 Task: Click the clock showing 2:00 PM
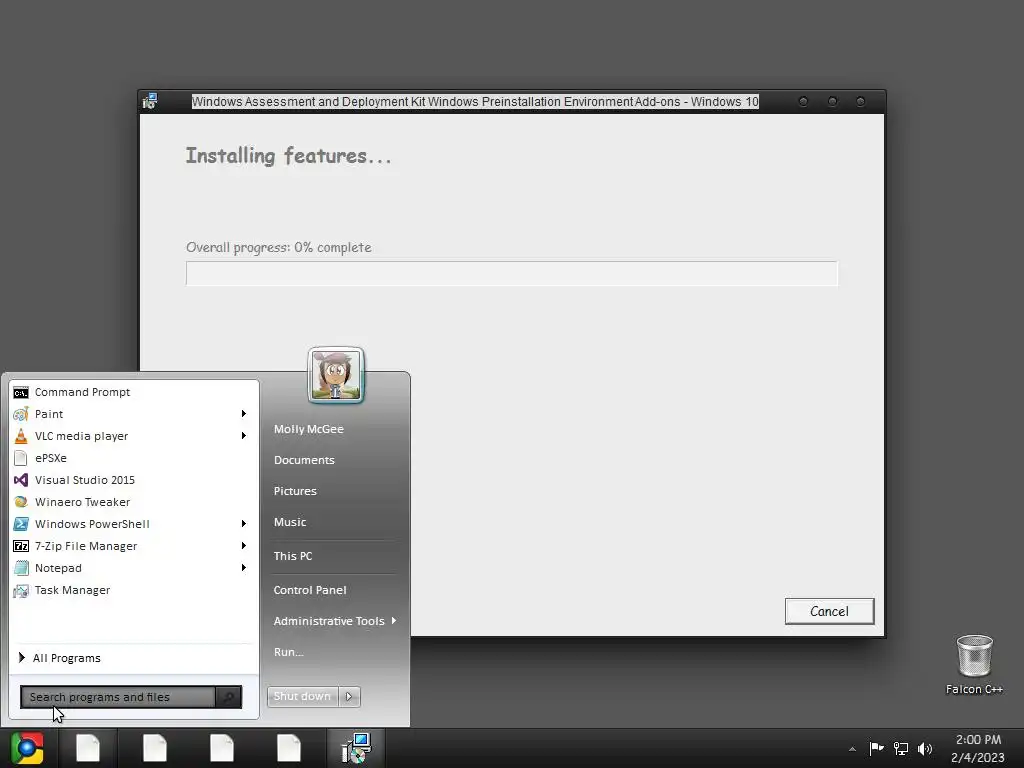(x=978, y=740)
